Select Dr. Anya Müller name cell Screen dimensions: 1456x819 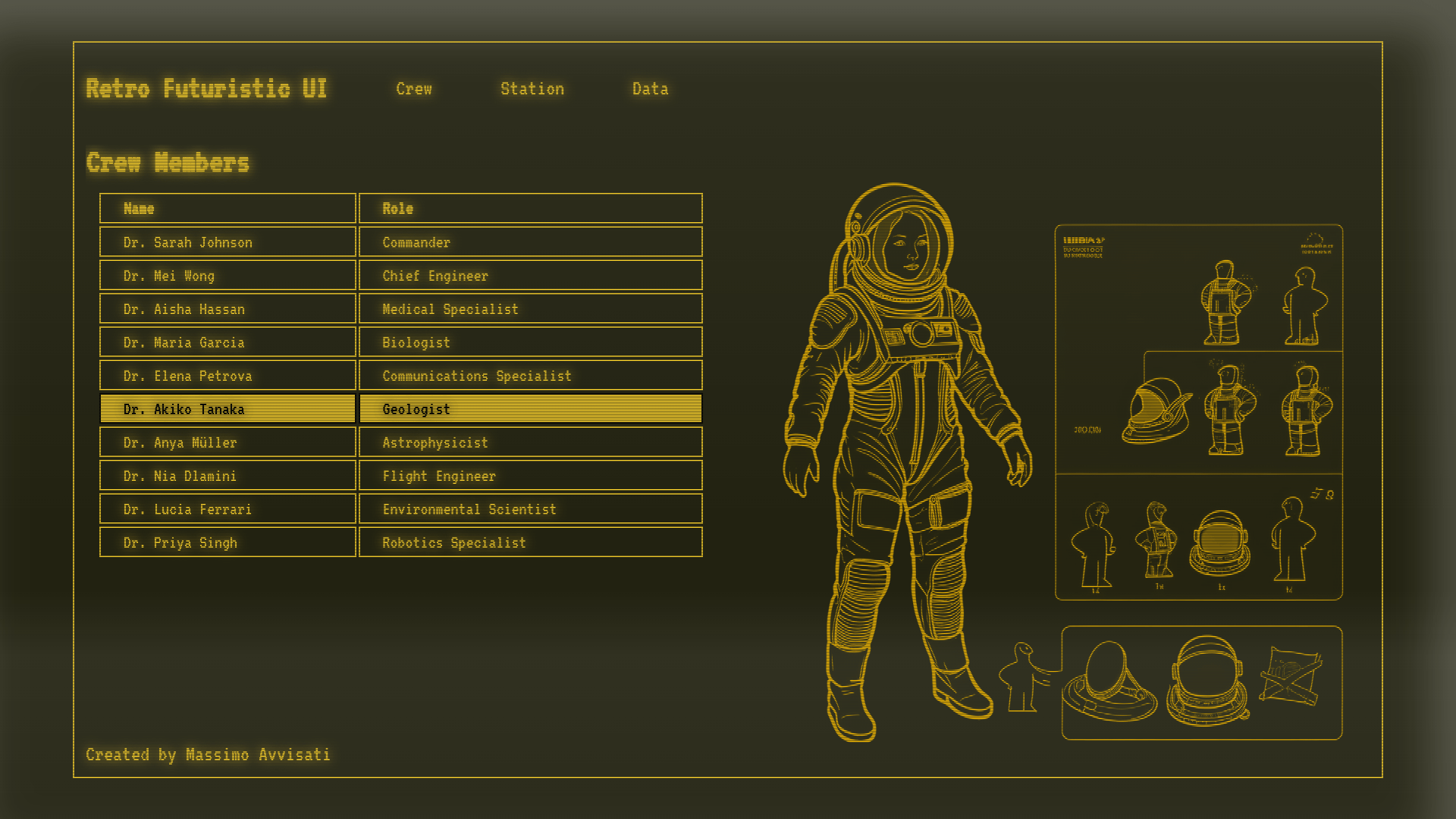[x=227, y=442]
